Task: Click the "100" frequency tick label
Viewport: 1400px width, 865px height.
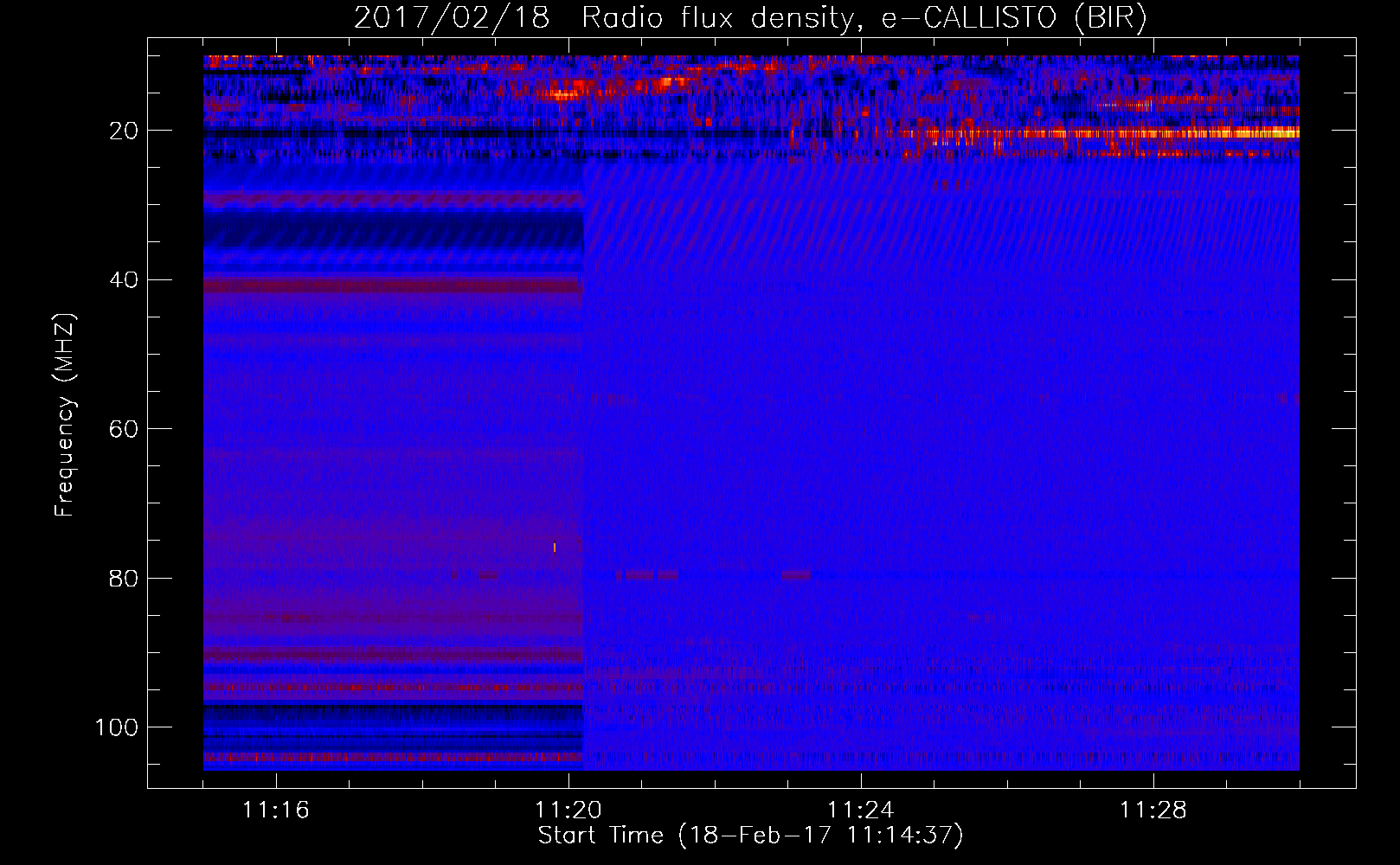Action: pos(117,727)
